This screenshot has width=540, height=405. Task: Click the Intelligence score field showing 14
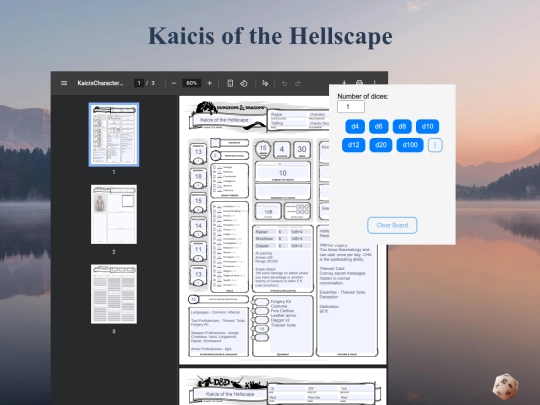pyautogui.click(x=198, y=226)
